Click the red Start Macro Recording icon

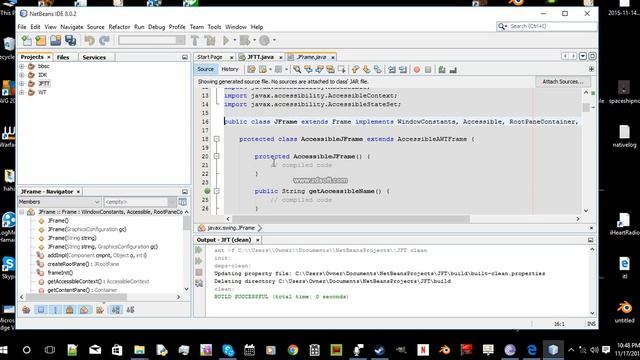(x=417, y=70)
